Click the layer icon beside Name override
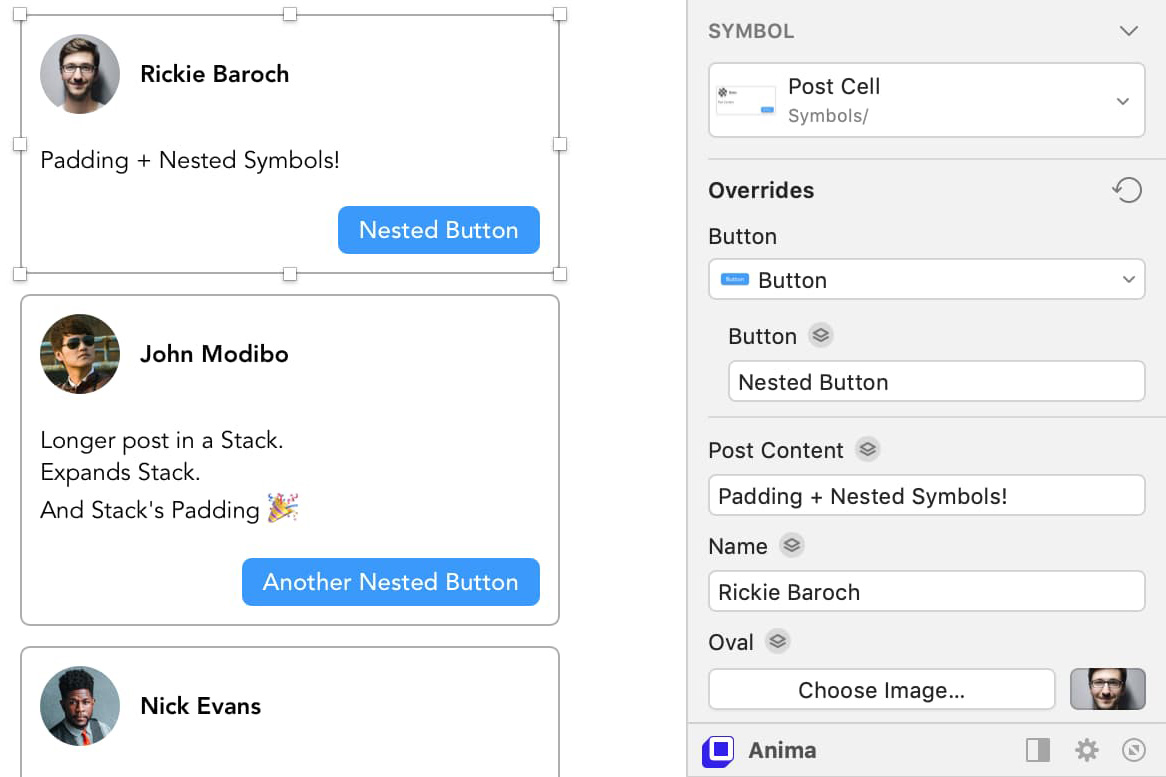The image size is (1166, 777). coord(792,545)
